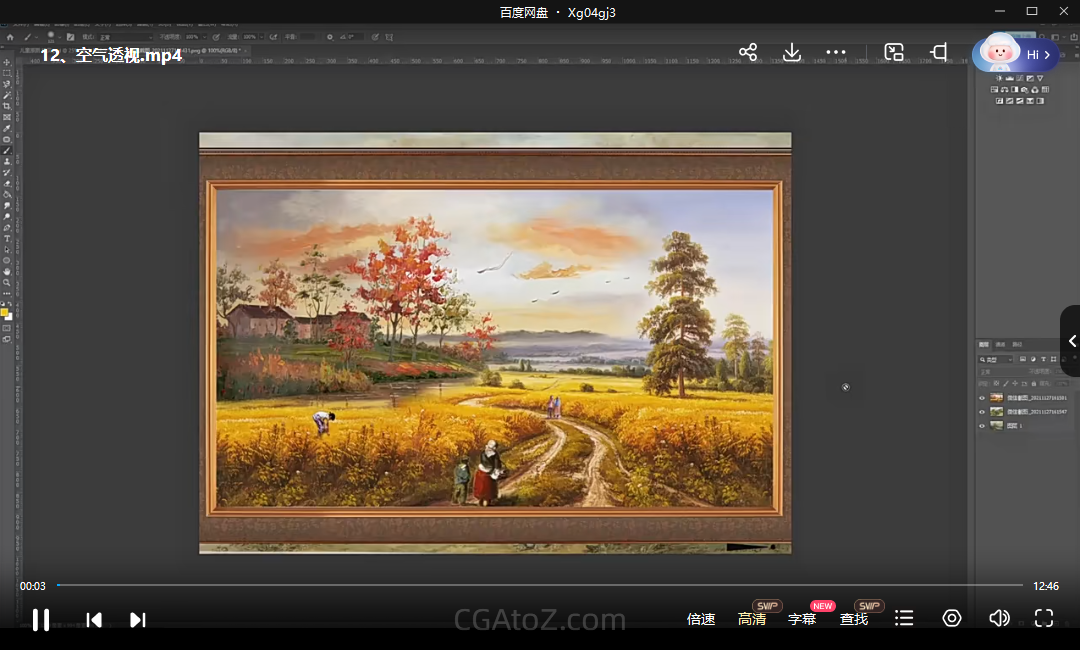Switch to picture-in-picture mini player

pos(894,52)
